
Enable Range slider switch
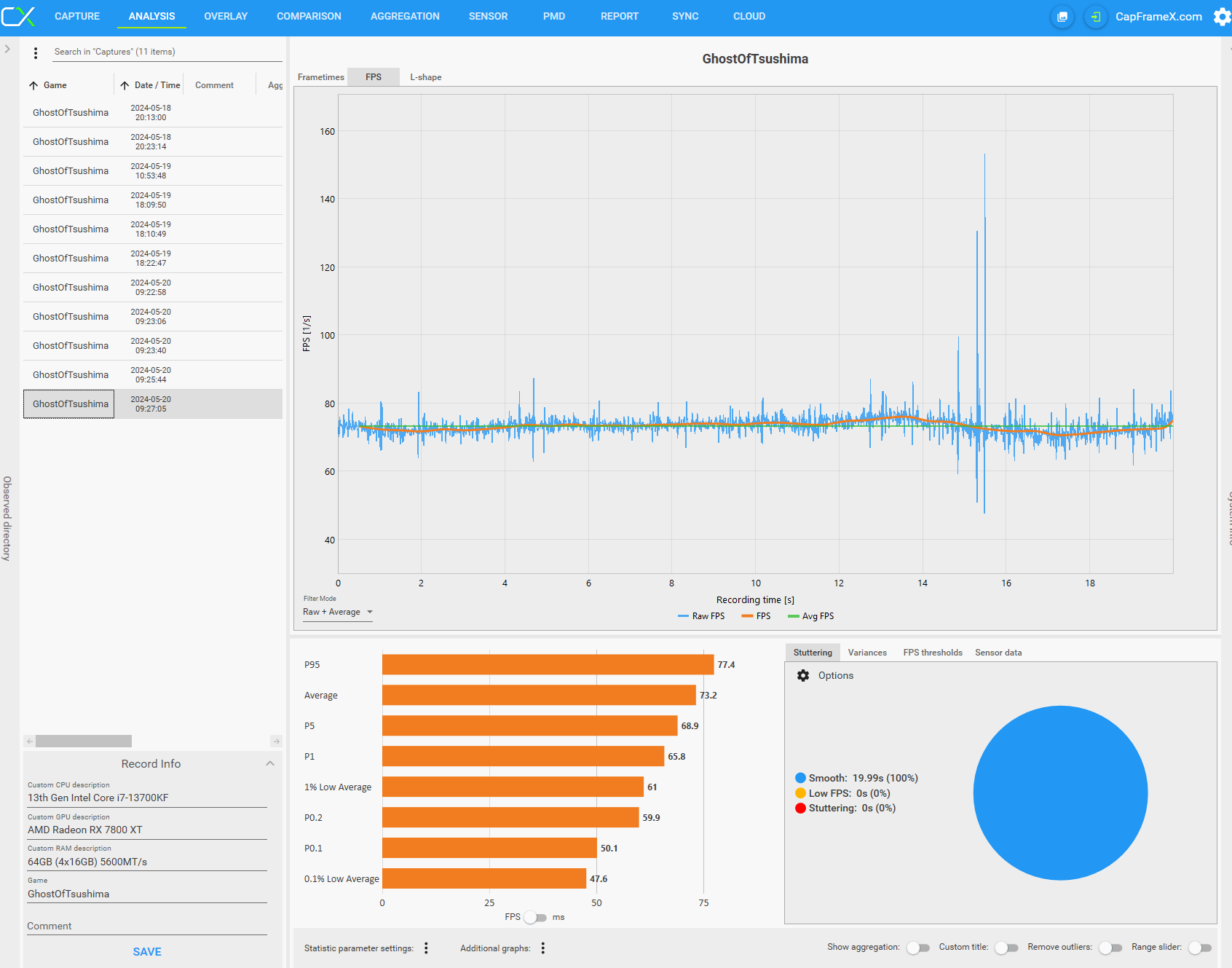[1200, 948]
